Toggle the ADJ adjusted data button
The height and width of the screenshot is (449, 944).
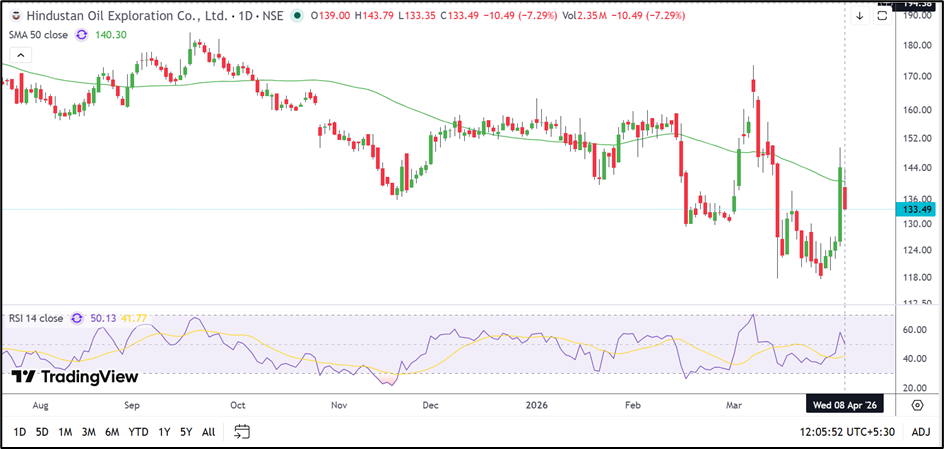coord(920,432)
